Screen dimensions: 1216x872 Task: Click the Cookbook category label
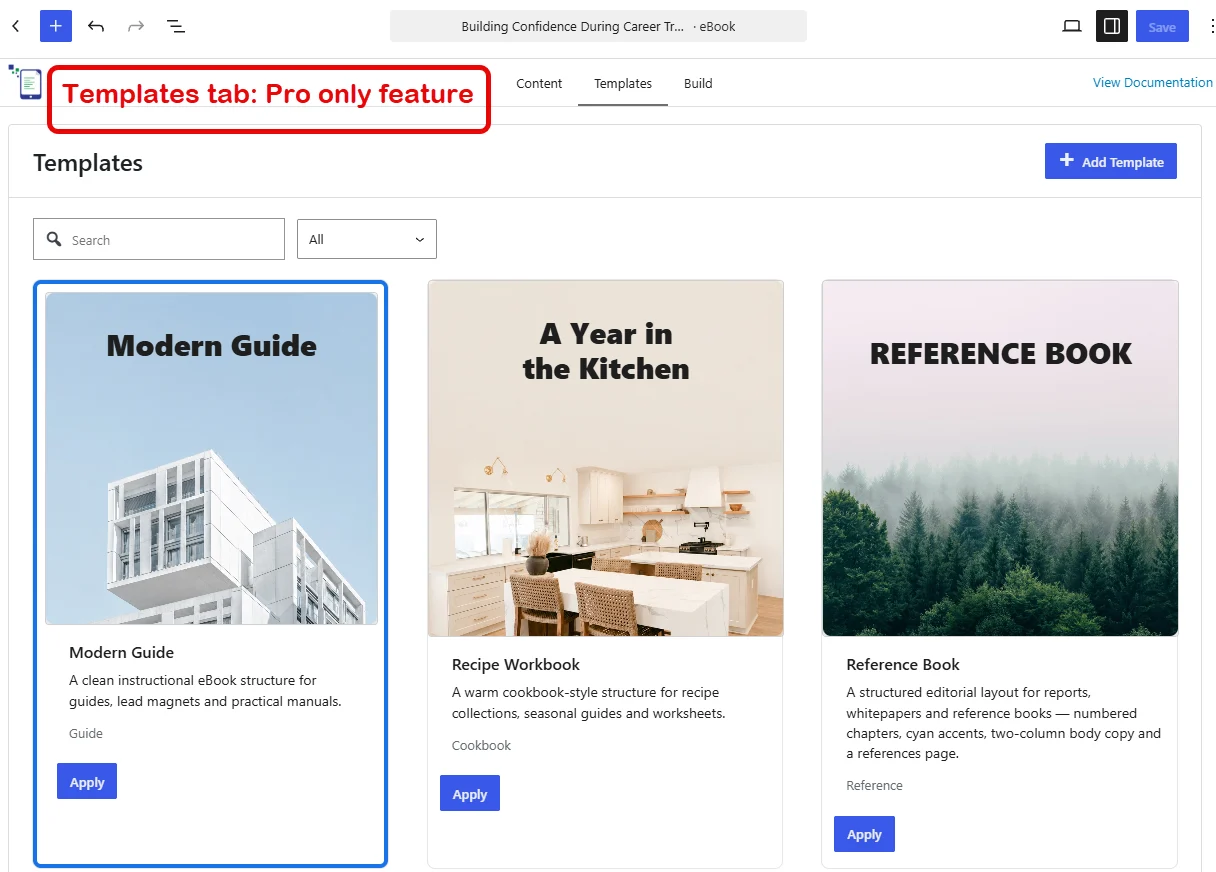[x=481, y=745]
